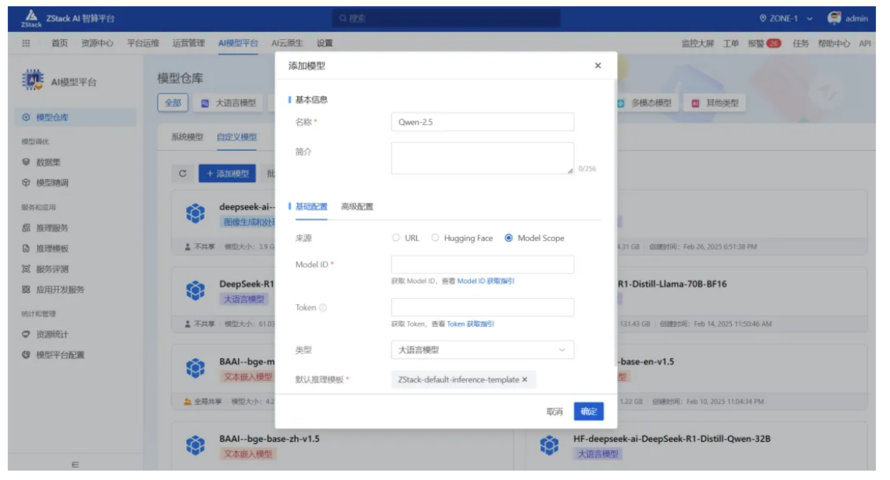Click the 服务评测 sidebar icon
Image resolution: width=890 pixels, height=480 pixels.
tap(26, 269)
